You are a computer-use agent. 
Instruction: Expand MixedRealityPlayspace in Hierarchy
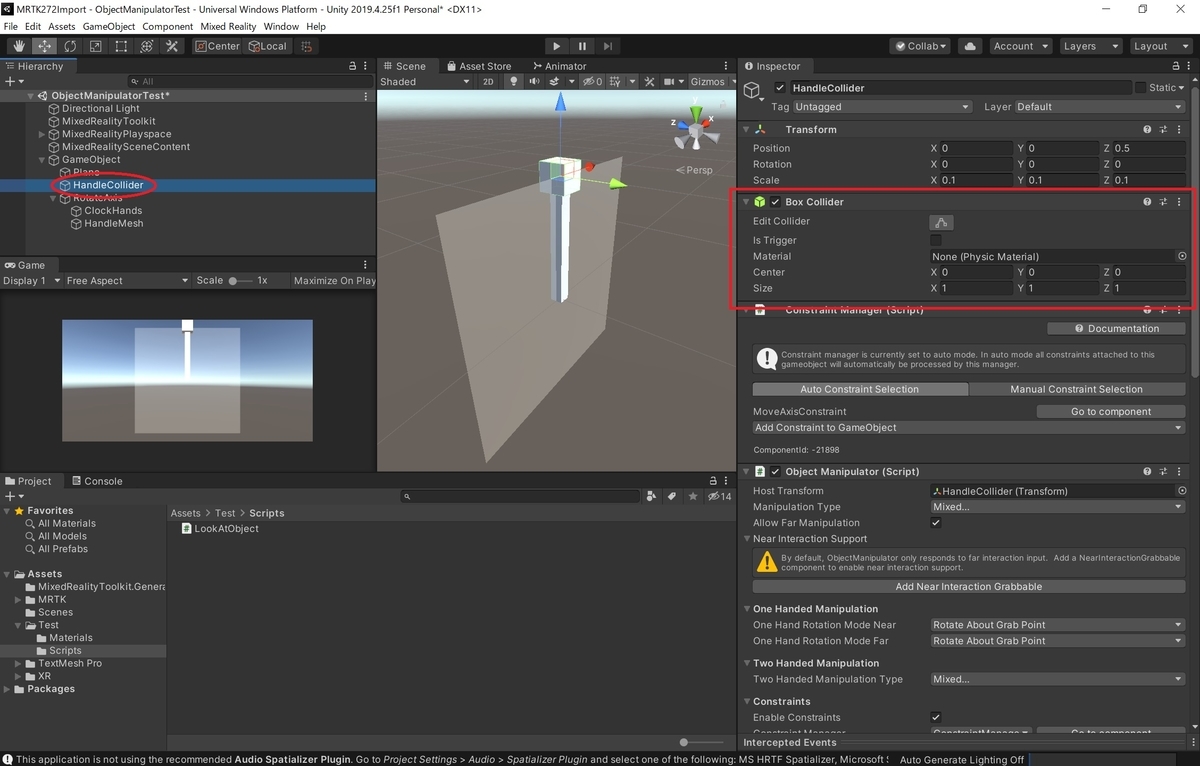[x=42, y=134]
